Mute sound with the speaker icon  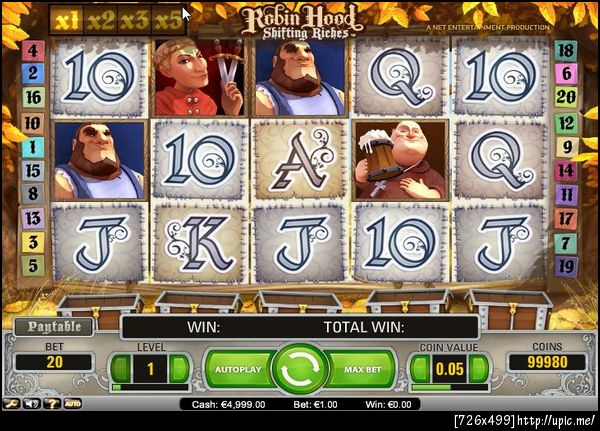[32, 404]
